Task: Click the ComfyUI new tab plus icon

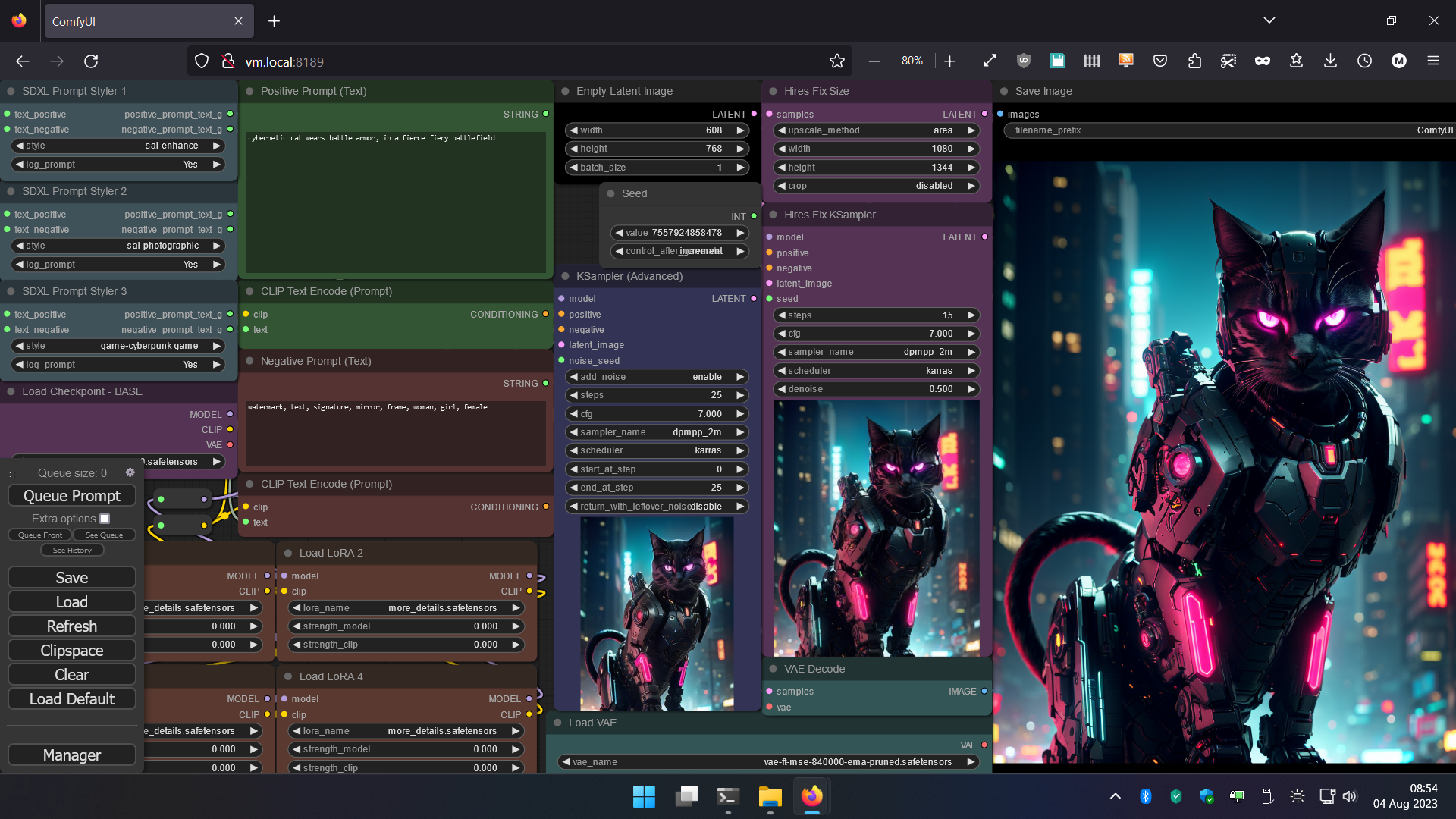Action: (x=275, y=20)
